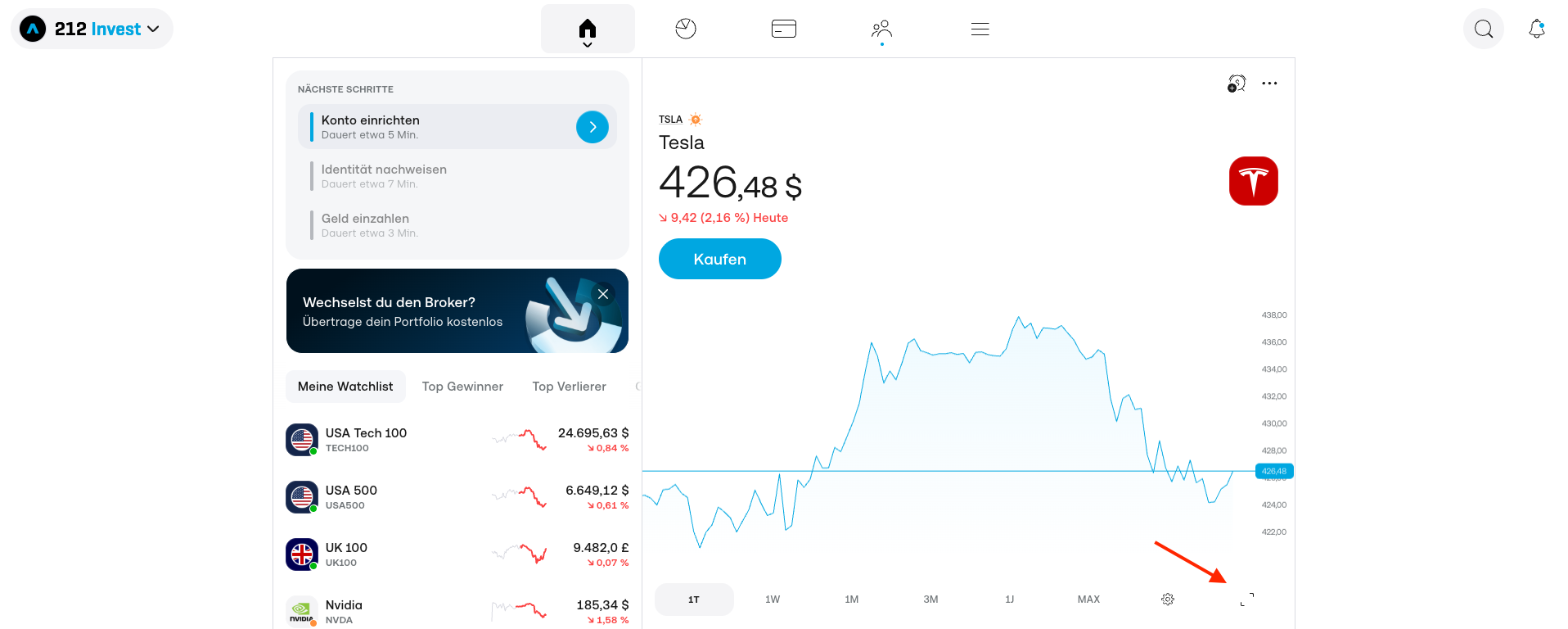The image size is (1568, 629).
Task: Click the Konto einrichten arrow button
Action: click(x=592, y=127)
